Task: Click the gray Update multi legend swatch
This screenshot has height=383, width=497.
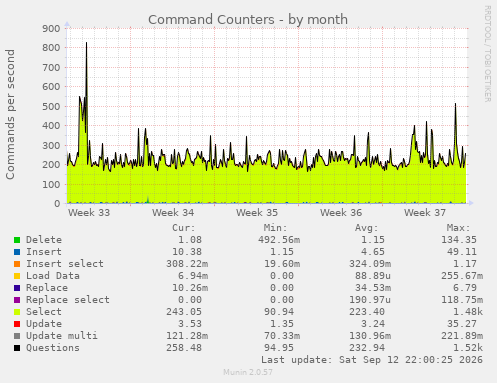Action: click(x=17, y=336)
